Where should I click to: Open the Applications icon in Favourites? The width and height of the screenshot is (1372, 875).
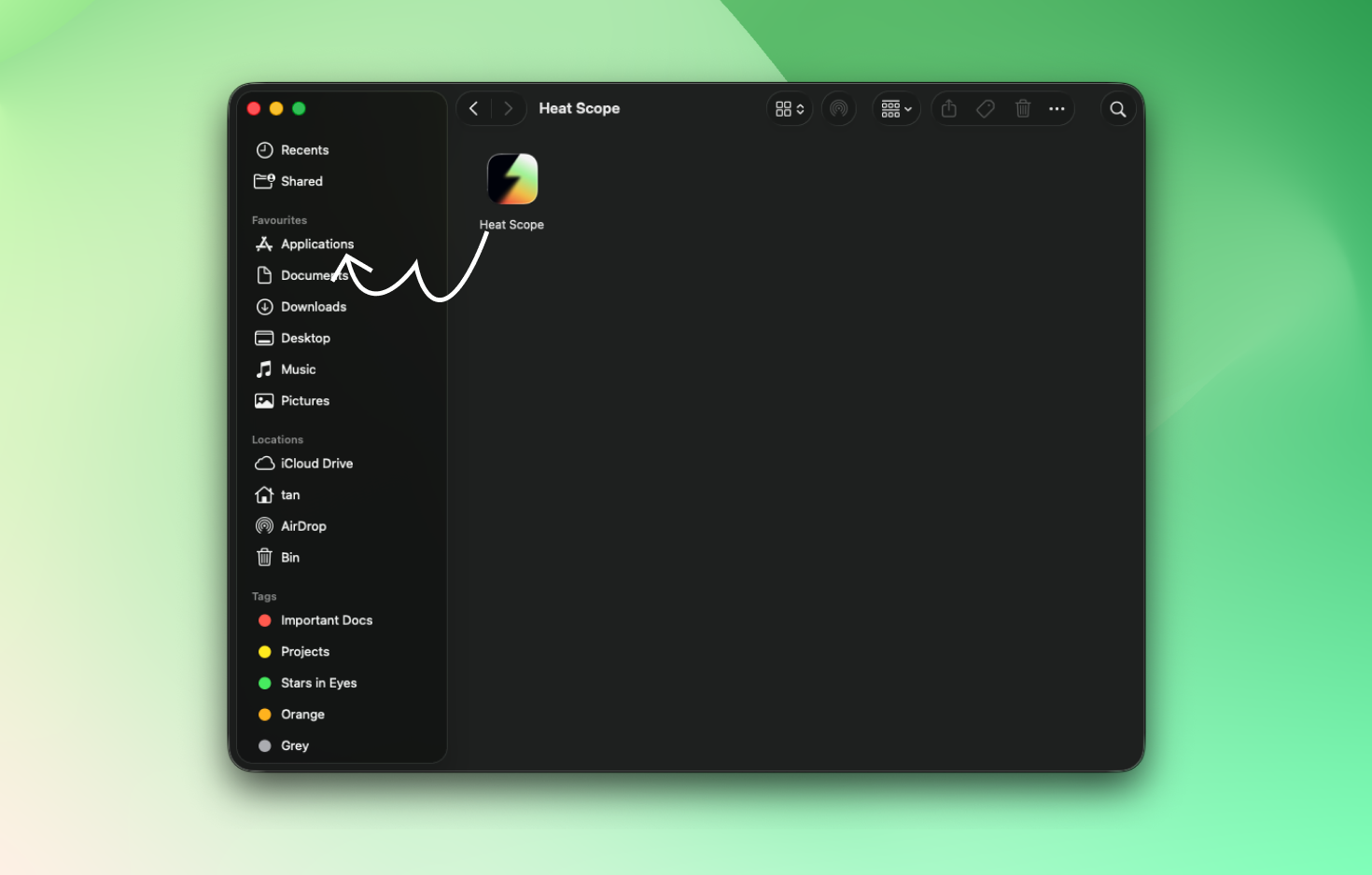point(264,244)
